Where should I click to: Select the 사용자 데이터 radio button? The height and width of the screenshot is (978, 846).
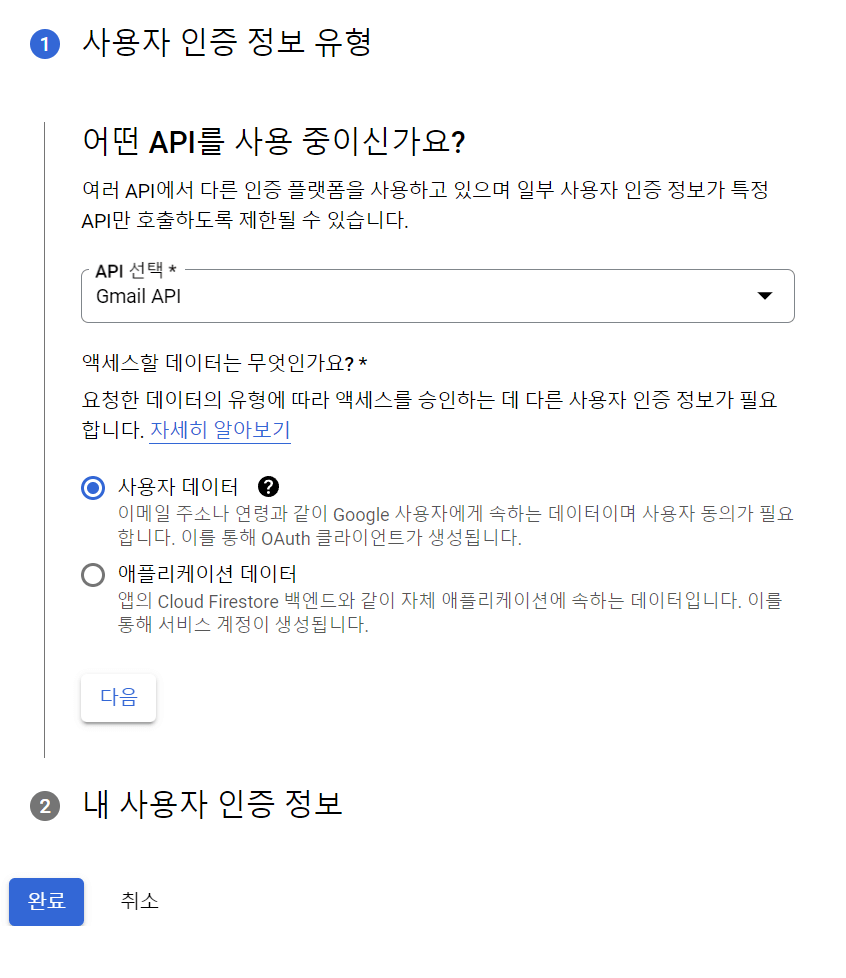pos(93,488)
